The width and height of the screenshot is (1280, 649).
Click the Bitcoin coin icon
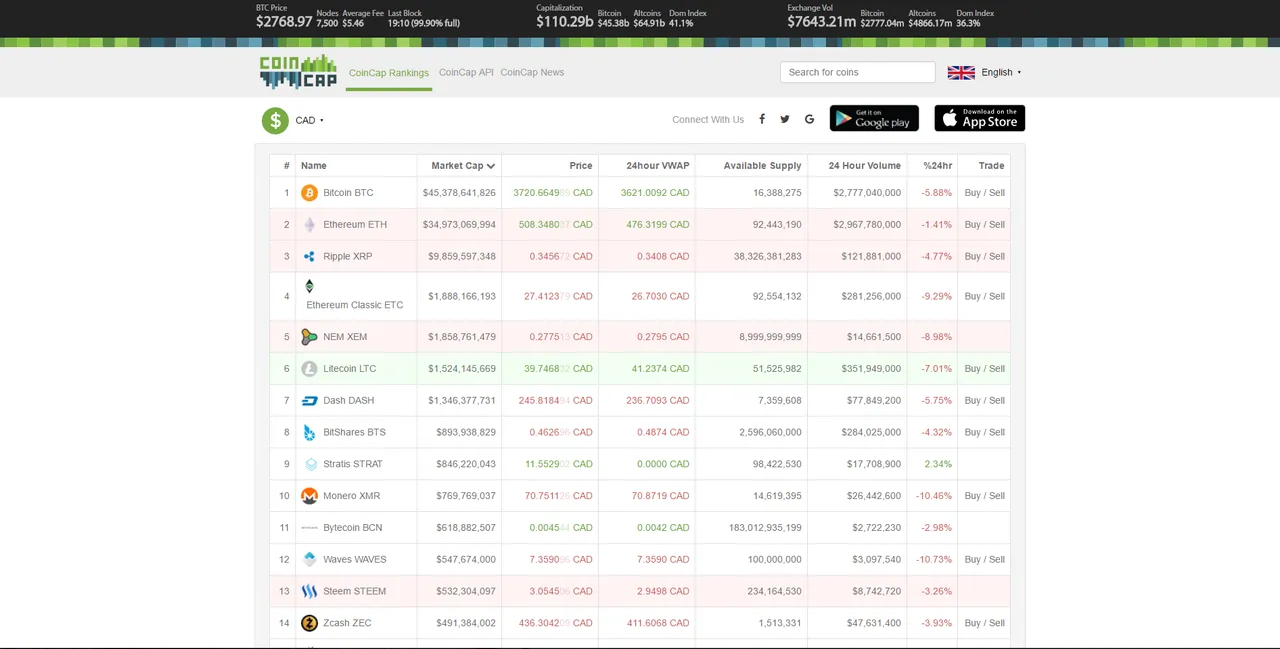pos(309,193)
